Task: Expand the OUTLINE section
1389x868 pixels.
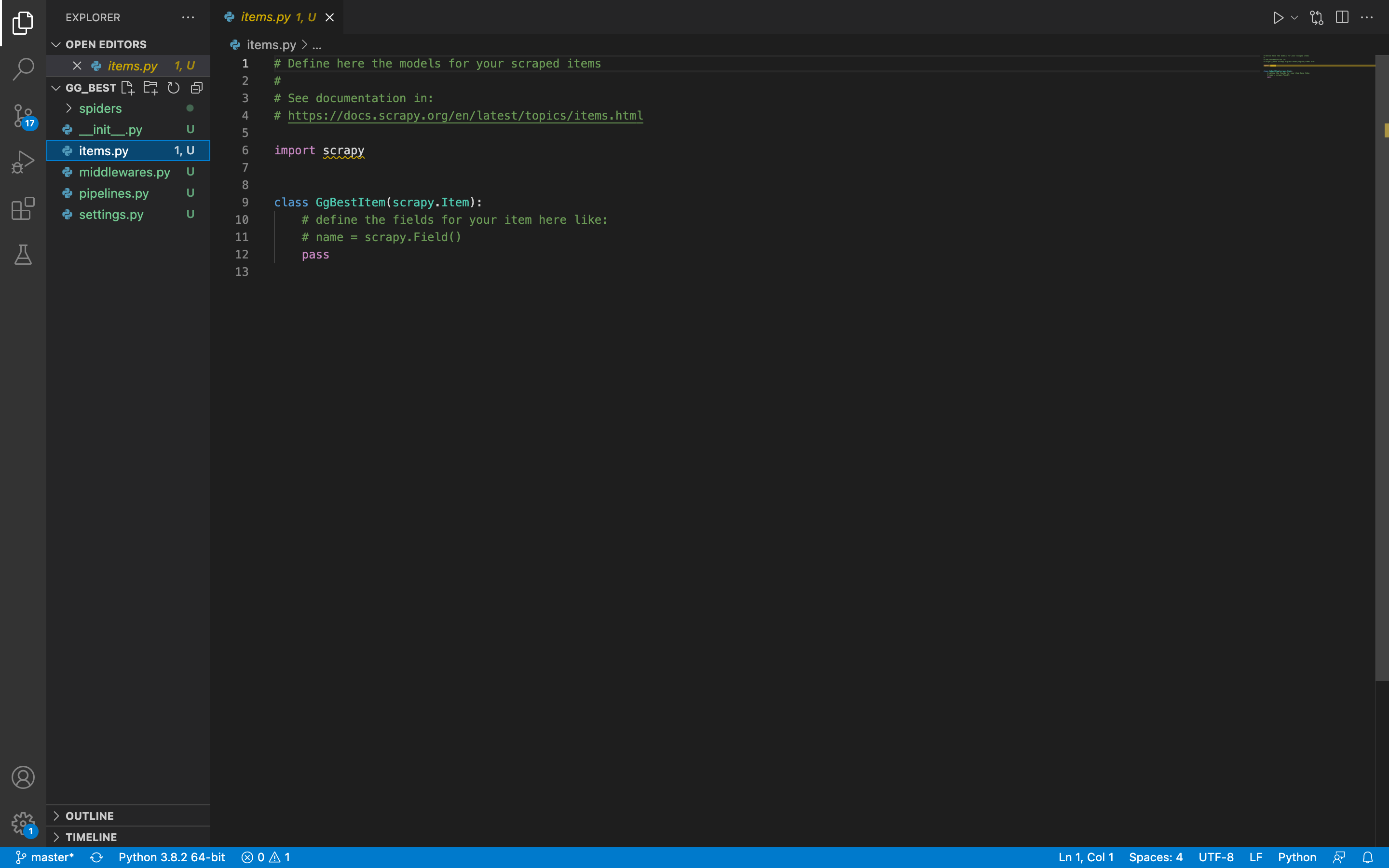Action: (128, 816)
